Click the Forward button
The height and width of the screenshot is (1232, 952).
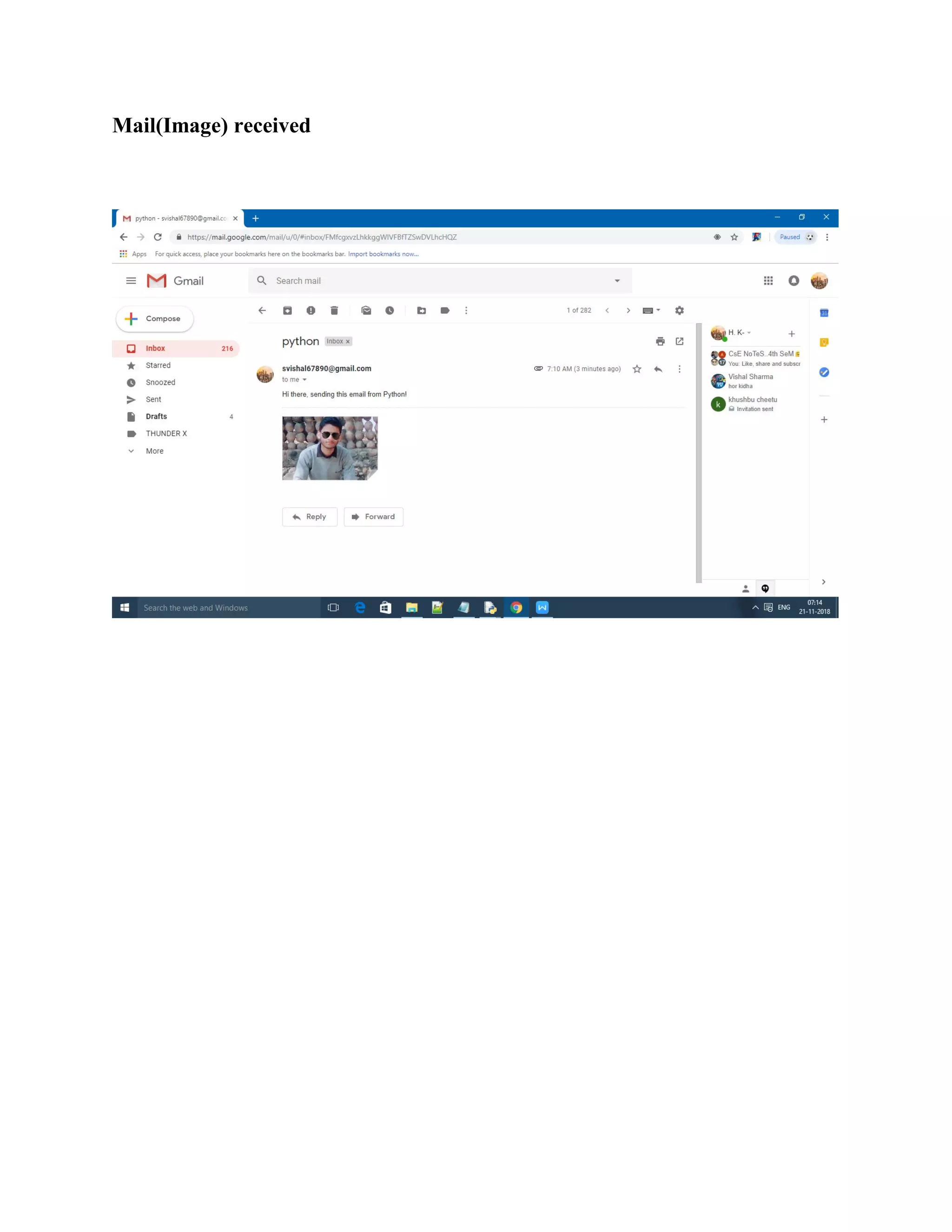point(373,517)
